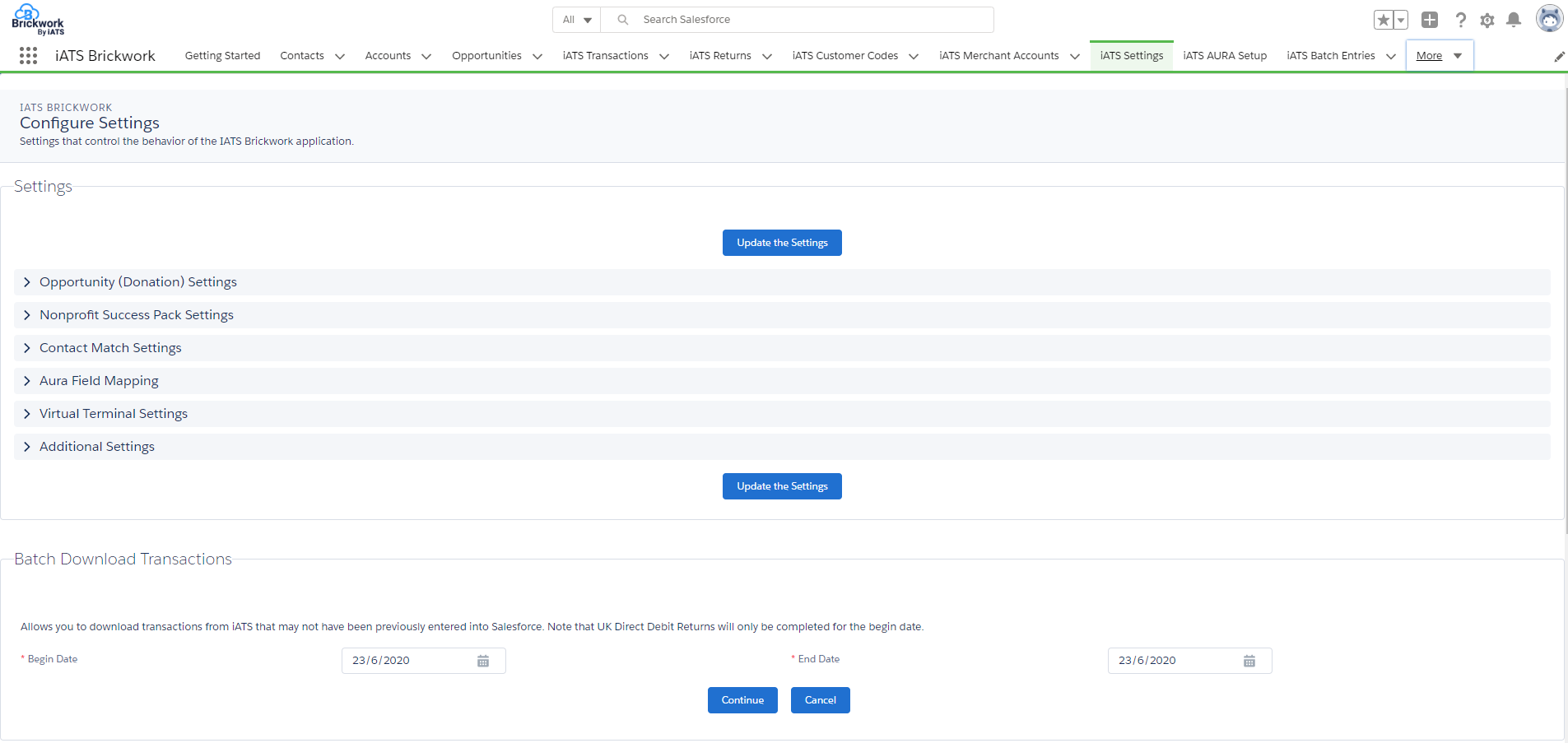This screenshot has height=743, width=1568.
Task: Open the Help question mark icon
Action: click(1460, 20)
